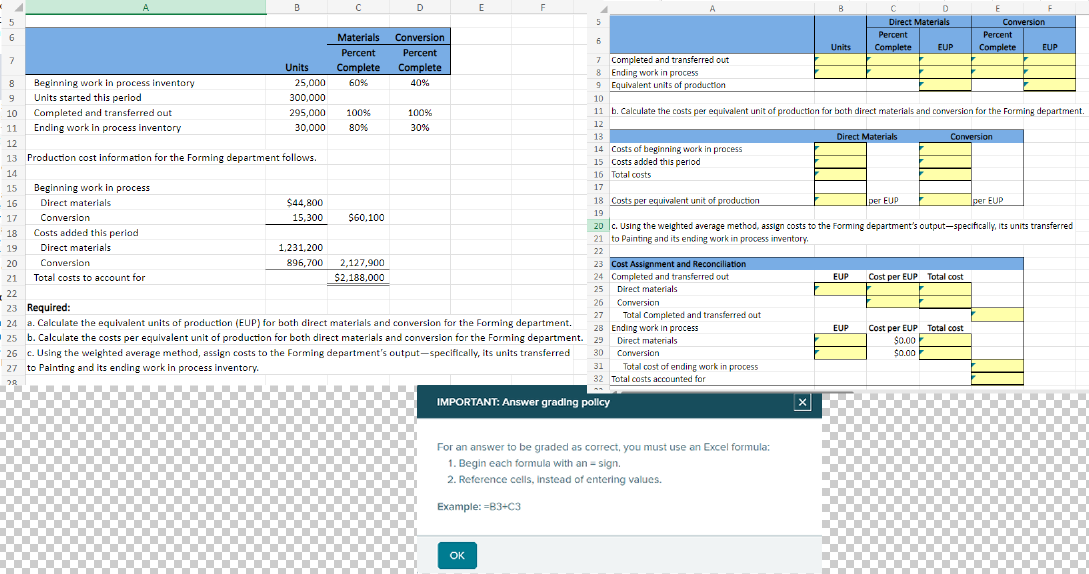The height and width of the screenshot is (574, 1089).
Task: Click the 80% ending materials percent cell
Action: [358, 128]
